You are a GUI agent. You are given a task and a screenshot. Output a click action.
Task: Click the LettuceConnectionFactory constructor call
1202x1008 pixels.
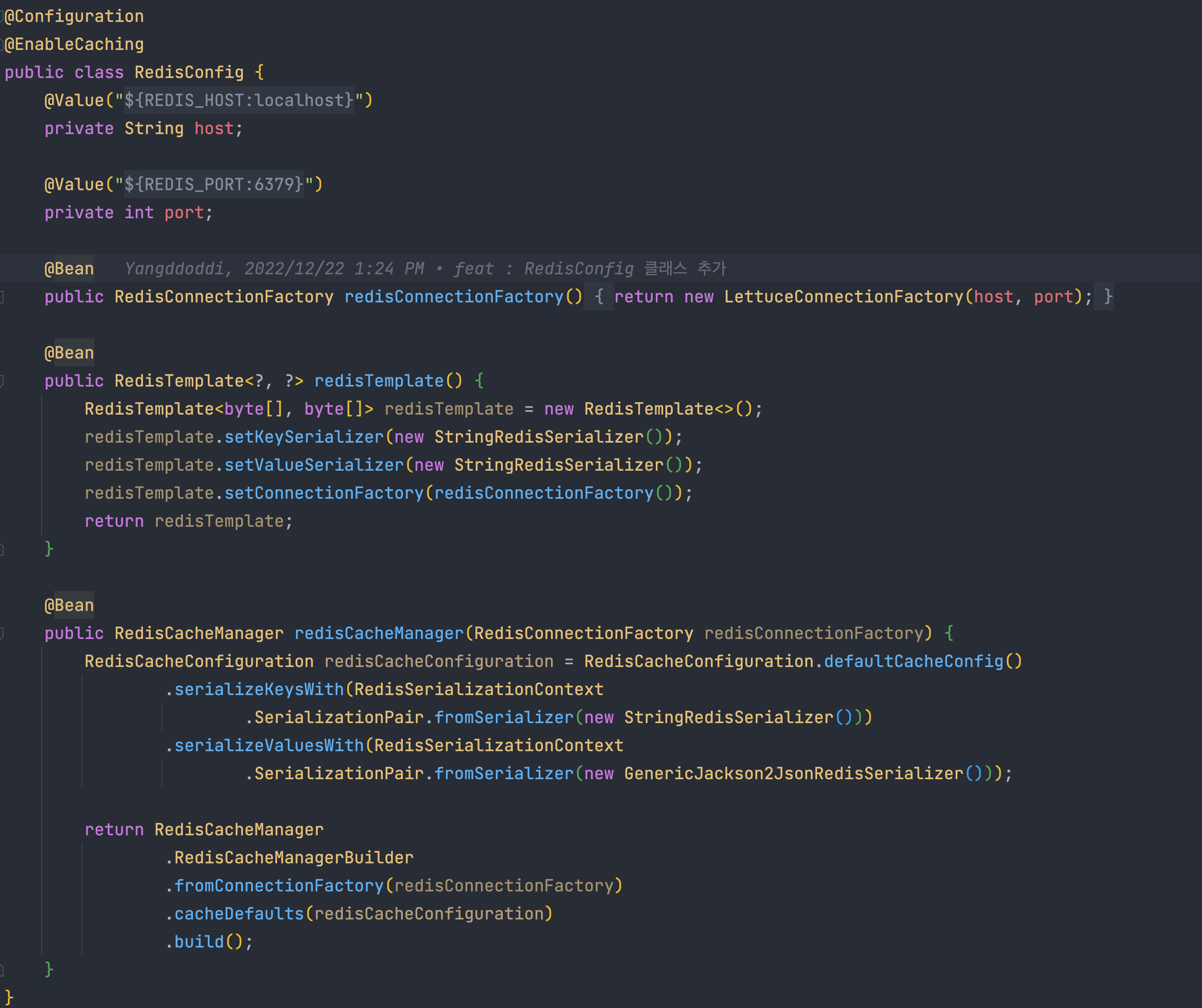pos(844,297)
